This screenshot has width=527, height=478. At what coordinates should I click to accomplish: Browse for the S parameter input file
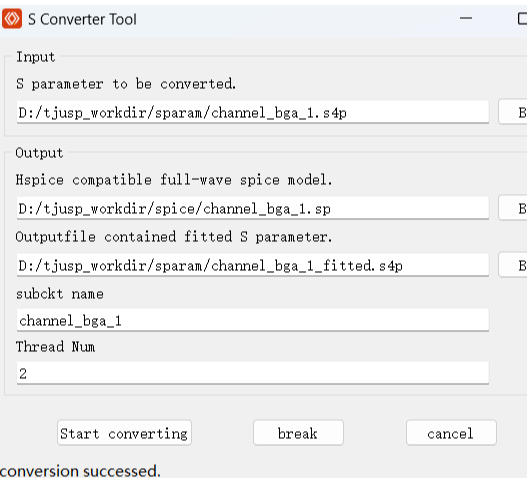513,112
